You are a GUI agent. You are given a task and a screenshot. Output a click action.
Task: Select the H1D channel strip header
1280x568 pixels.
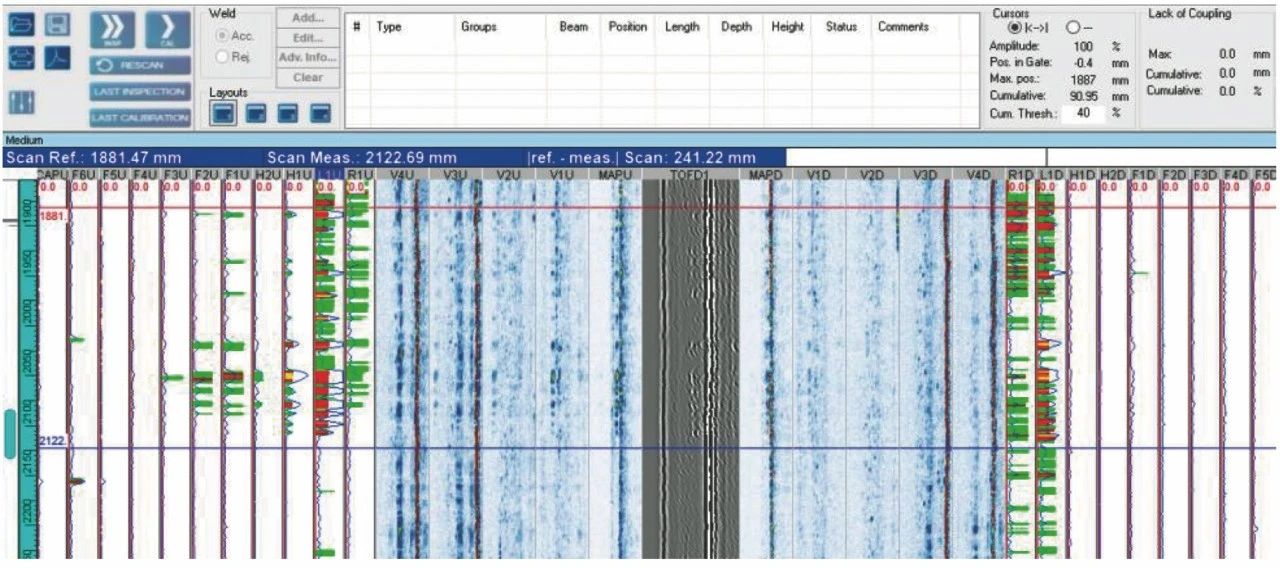[x=1082, y=175]
